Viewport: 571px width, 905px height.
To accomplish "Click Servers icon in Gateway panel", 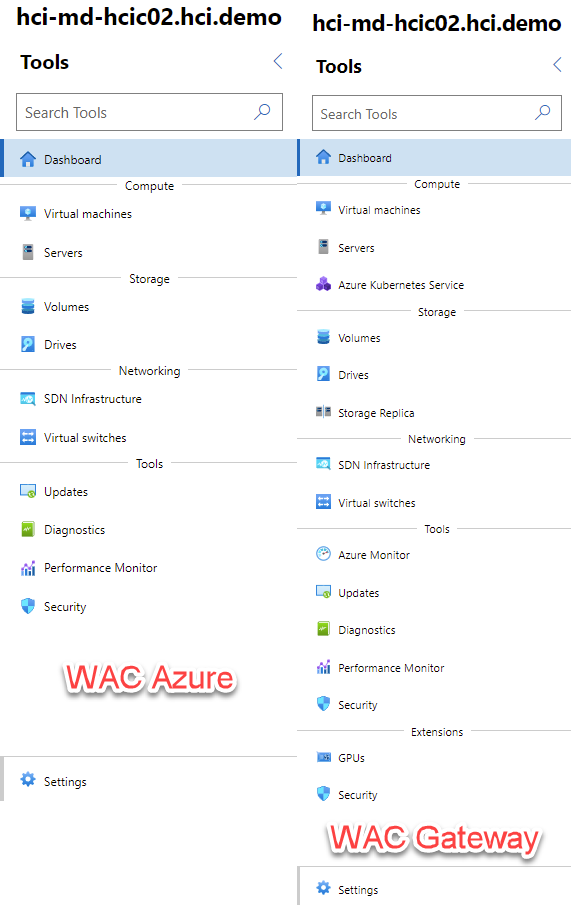I will coord(323,247).
